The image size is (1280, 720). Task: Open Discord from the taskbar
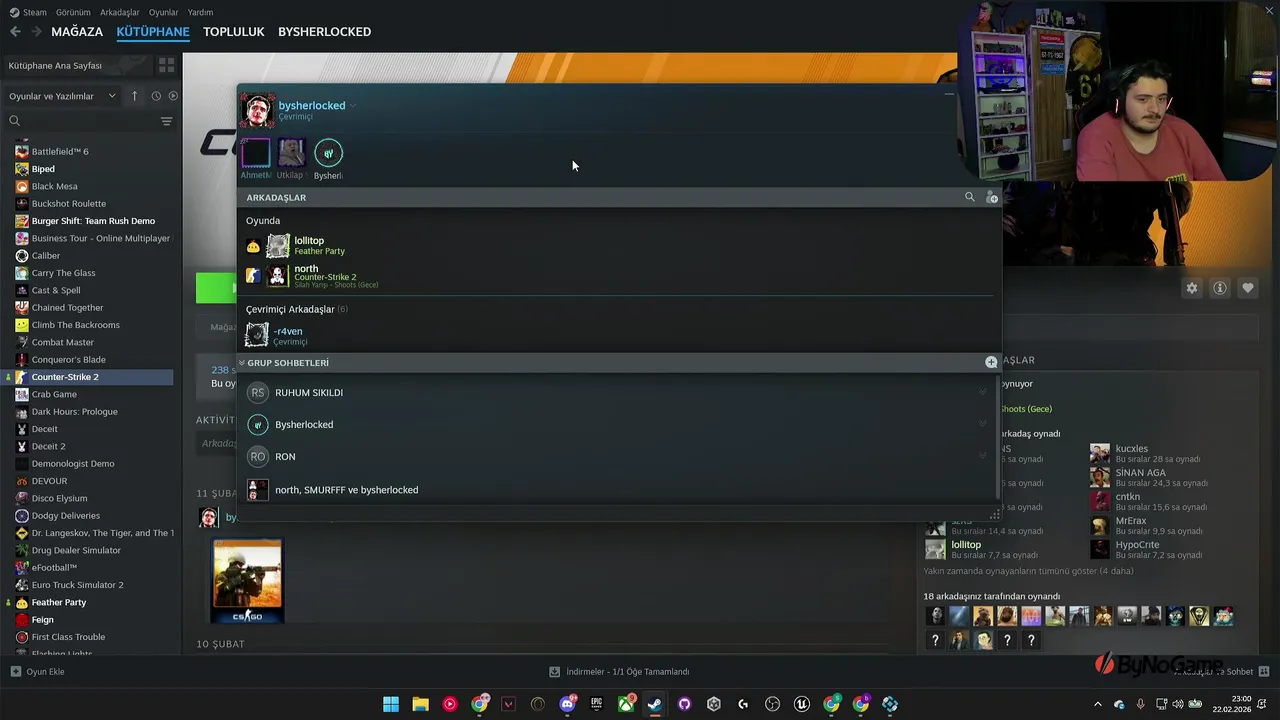(x=567, y=704)
